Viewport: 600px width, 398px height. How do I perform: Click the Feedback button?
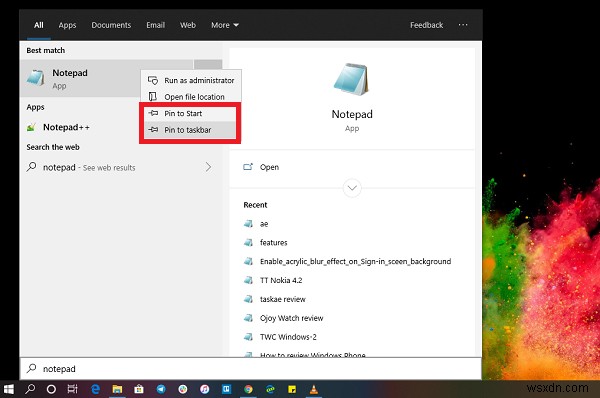point(426,25)
